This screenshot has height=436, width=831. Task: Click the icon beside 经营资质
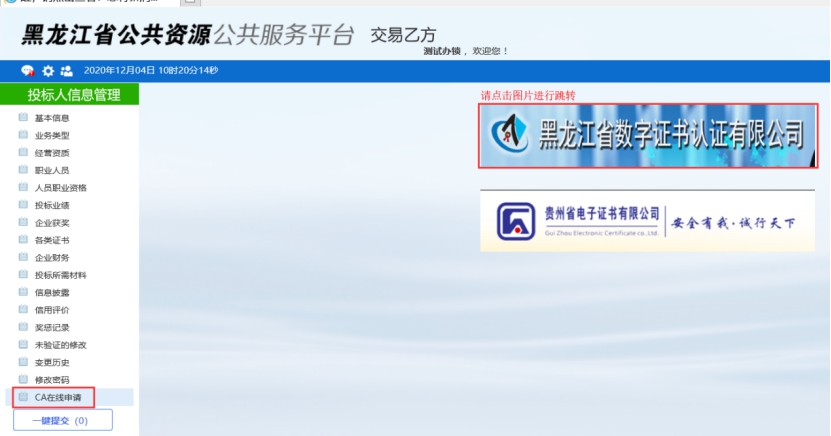23,153
